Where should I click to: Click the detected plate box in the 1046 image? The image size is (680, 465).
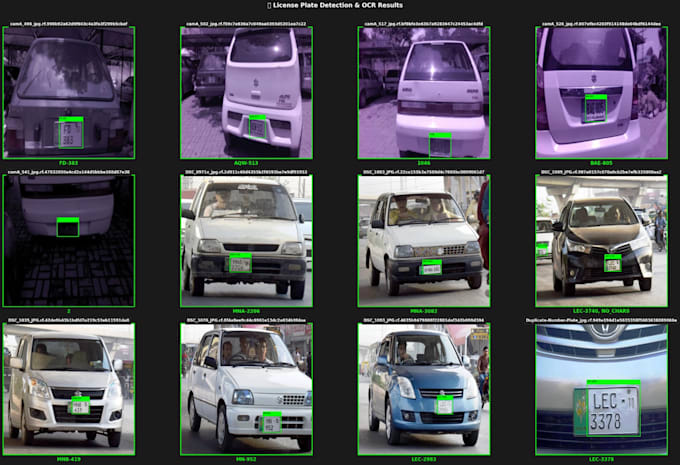click(440, 147)
